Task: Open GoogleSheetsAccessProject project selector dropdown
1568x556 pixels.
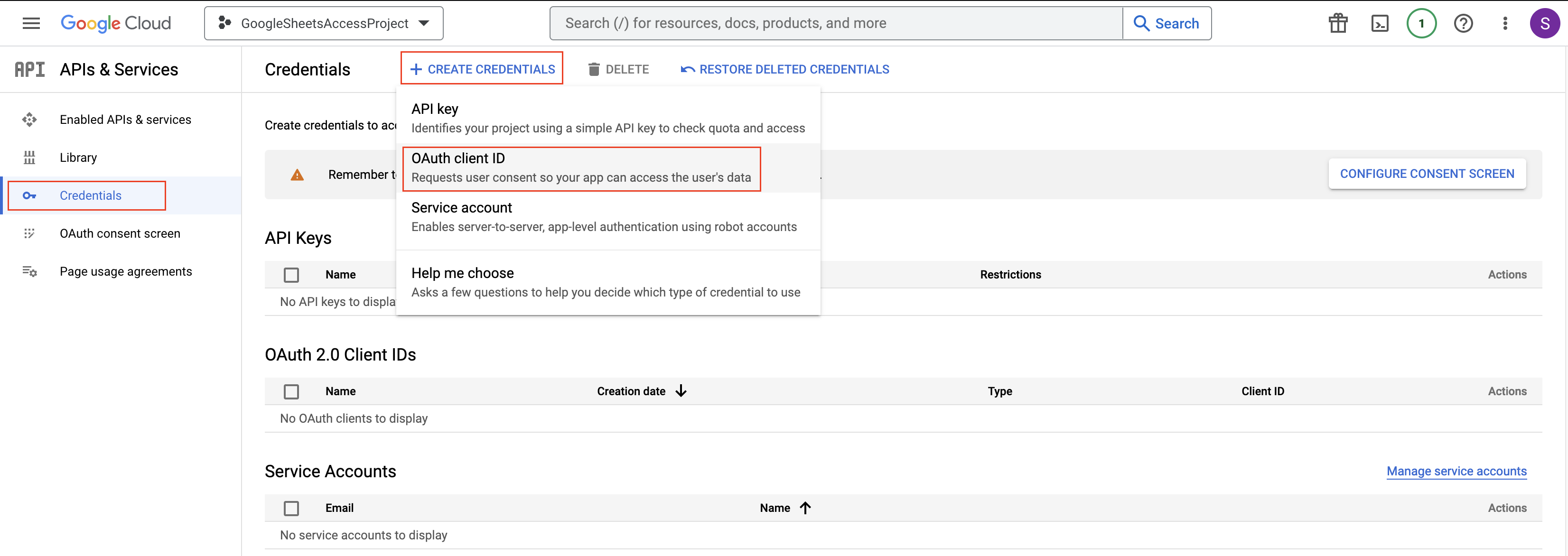Action: [x=323, y=23]
